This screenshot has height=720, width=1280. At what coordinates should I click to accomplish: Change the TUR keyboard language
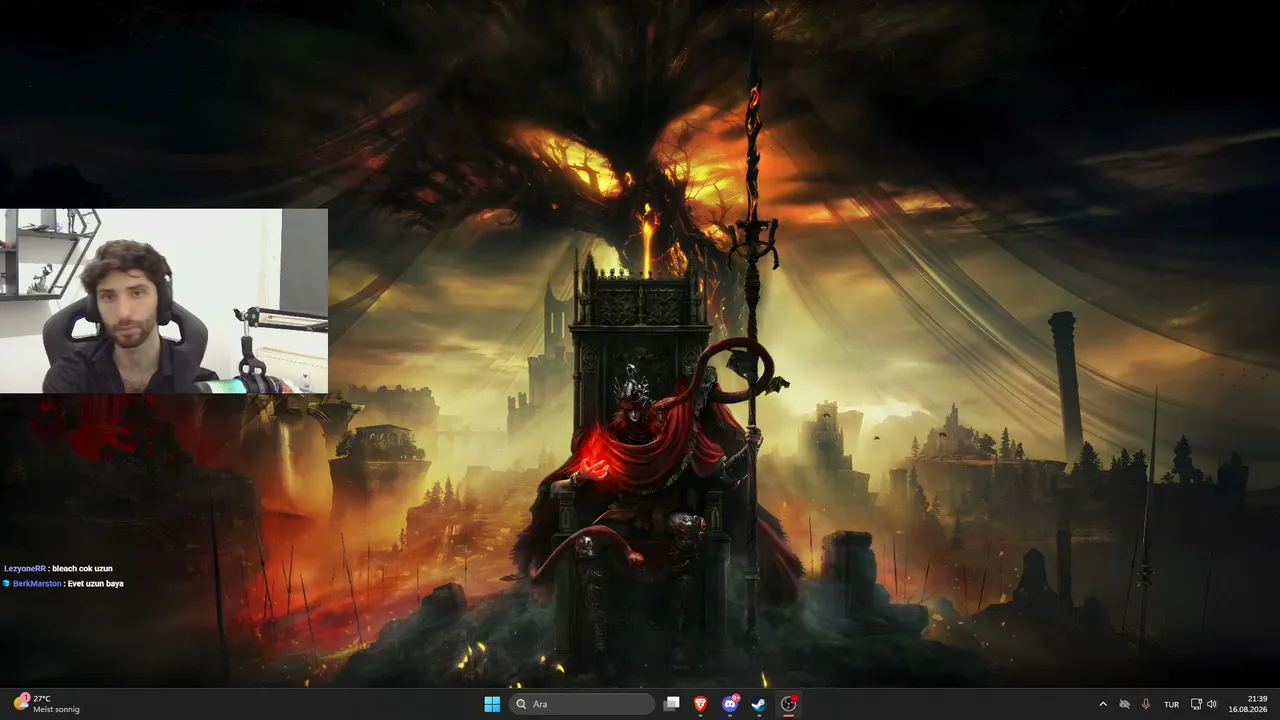[1171, 704]
